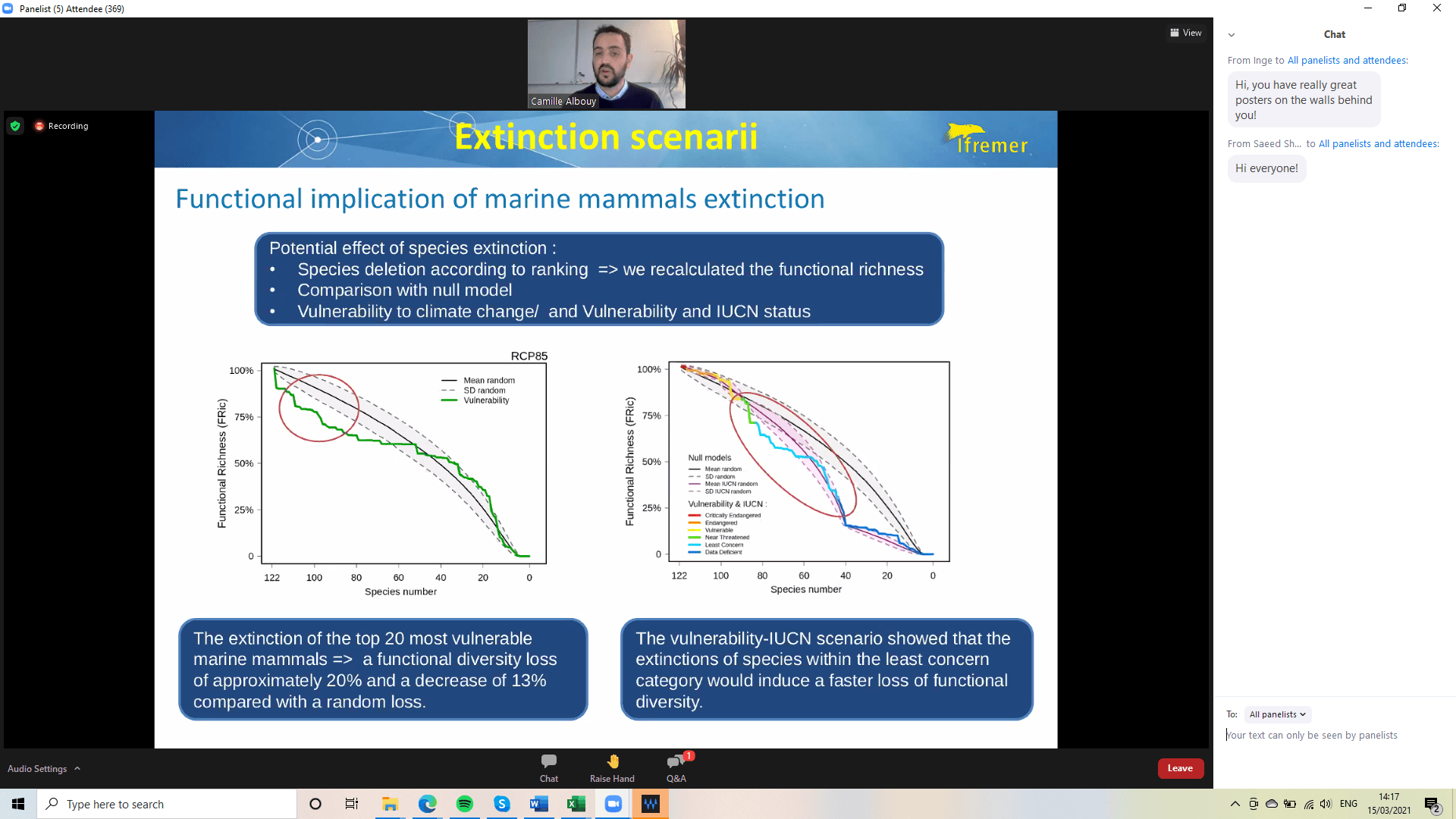Open the All panelists recipient dropdown
Screen dimensions: 1456x819
1278,714
